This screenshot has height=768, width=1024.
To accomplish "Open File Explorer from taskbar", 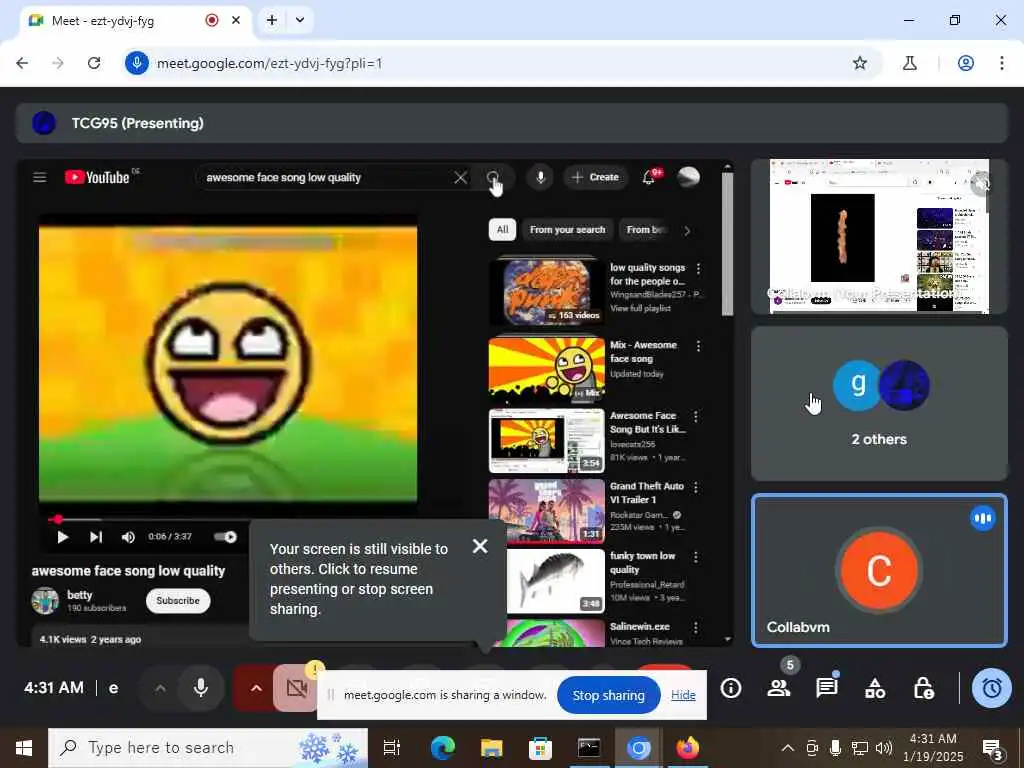I will (x=491, y=748).
